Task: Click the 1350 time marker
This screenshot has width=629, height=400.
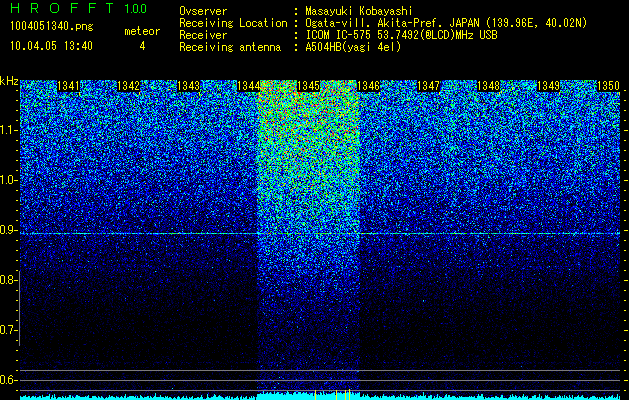Action: click(609, 86)
